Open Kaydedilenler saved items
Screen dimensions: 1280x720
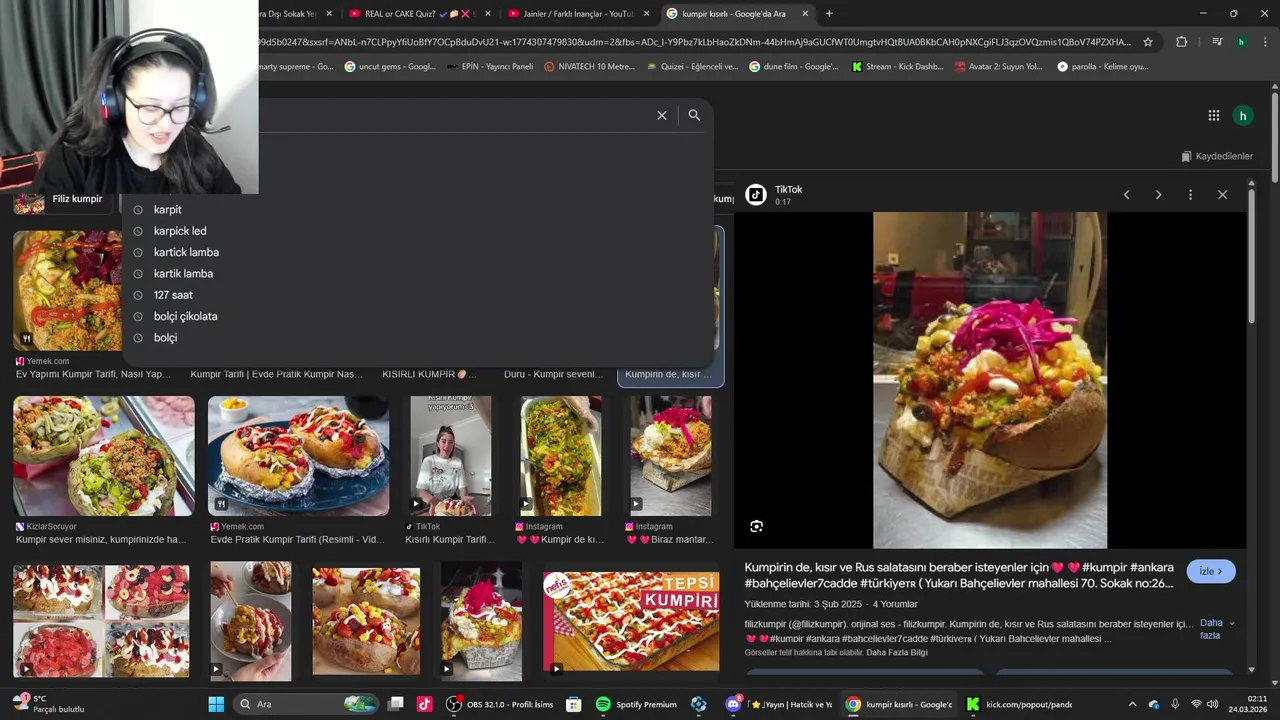point(1217,156)
